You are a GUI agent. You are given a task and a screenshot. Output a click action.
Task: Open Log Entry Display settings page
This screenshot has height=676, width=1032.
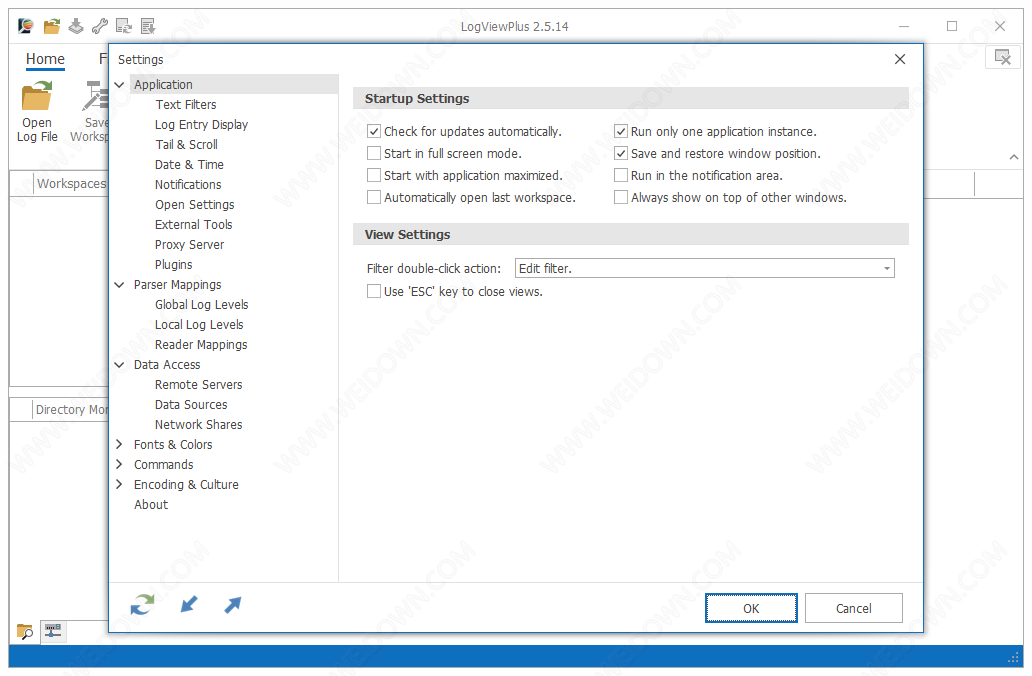pos(201,124)
